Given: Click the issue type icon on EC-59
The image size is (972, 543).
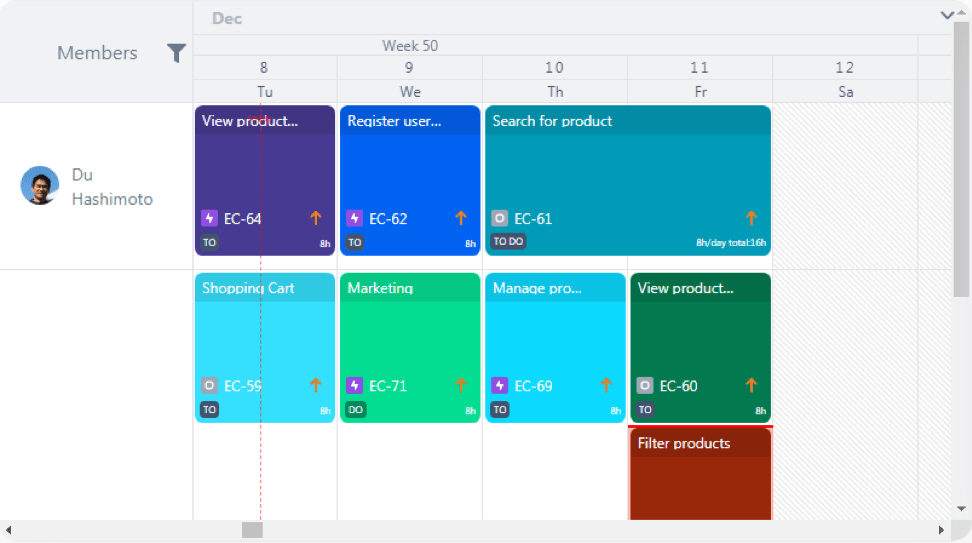Looking at the screenshot, I should (209, 386).
